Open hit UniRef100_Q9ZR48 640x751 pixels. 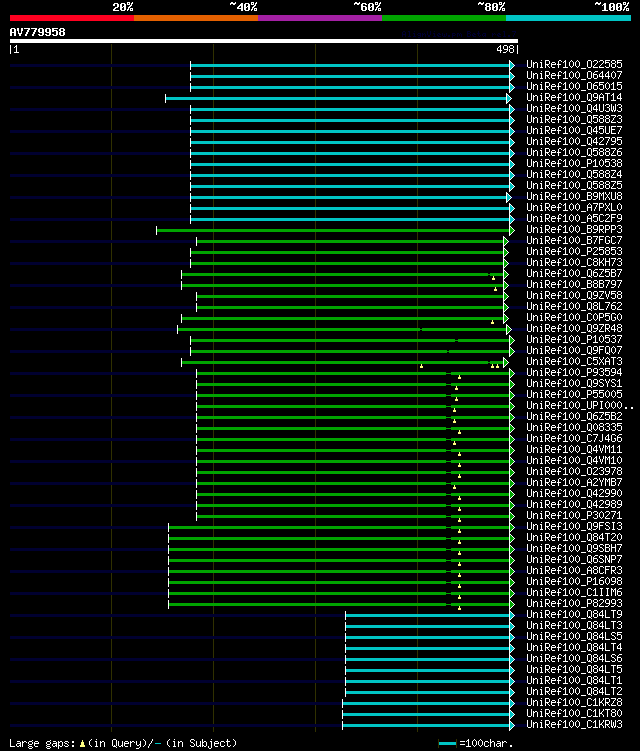pyautogui.click(x=574, y=329)
